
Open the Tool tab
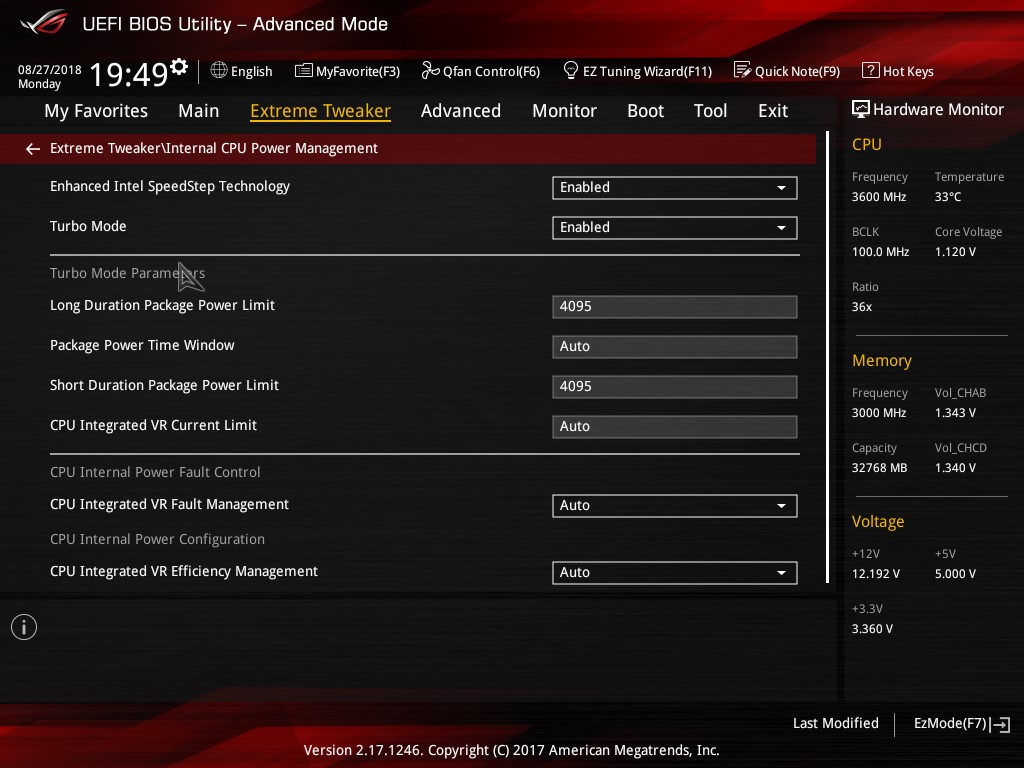710,111
